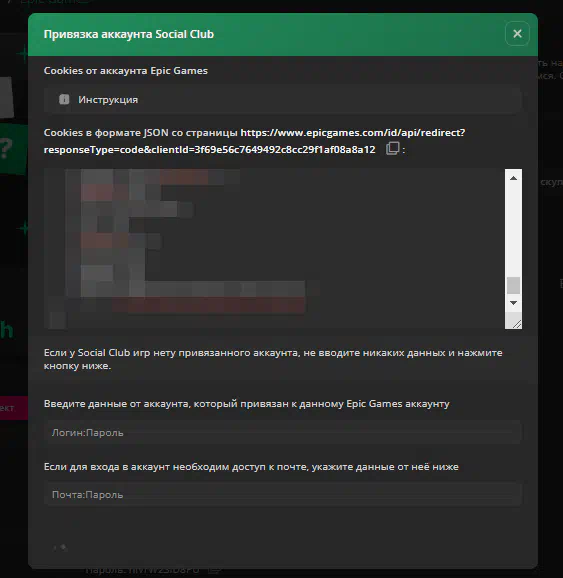Focus the Почта:Пароль input field
Viewport: 563px width, 578px height.
[283, 494]
